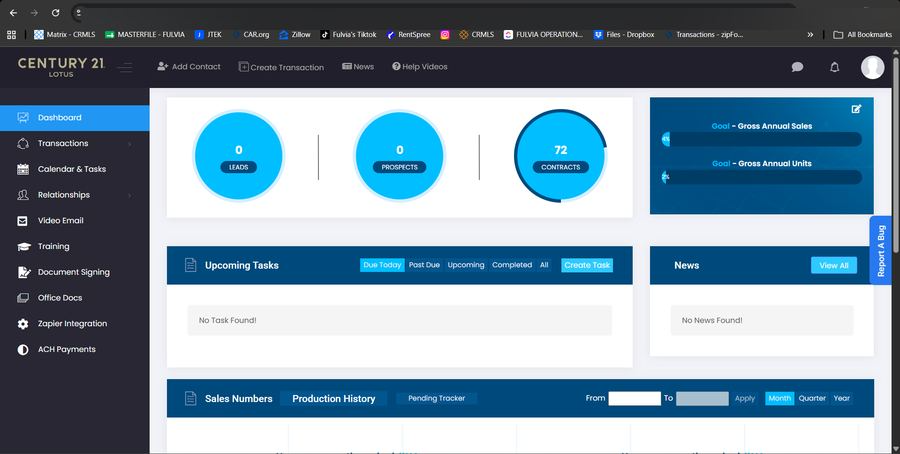The width and height of the screenshot is (900, 454).
Task: Click the Video Email envelope icon
Action: point(22,221)
